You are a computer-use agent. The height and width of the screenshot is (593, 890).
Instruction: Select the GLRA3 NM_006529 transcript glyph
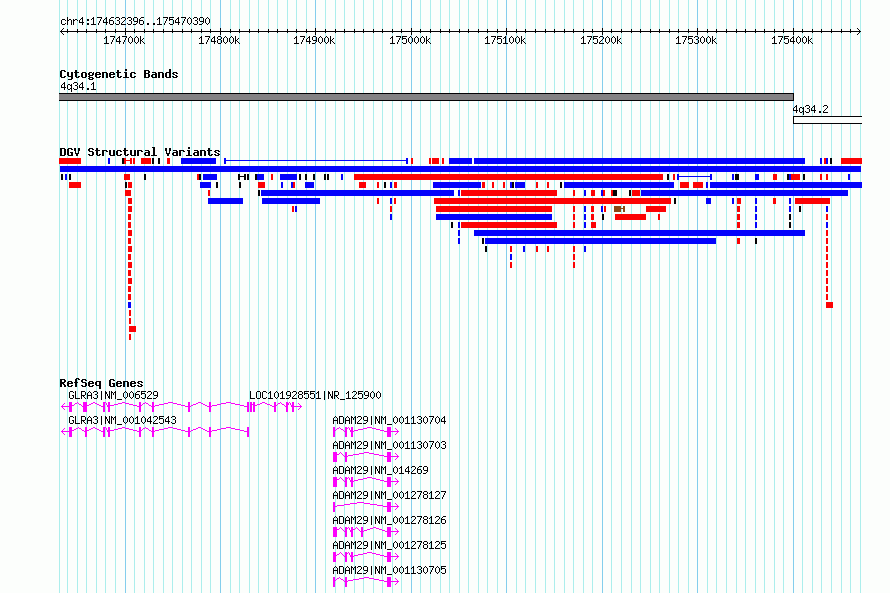(x=155, y=406)
